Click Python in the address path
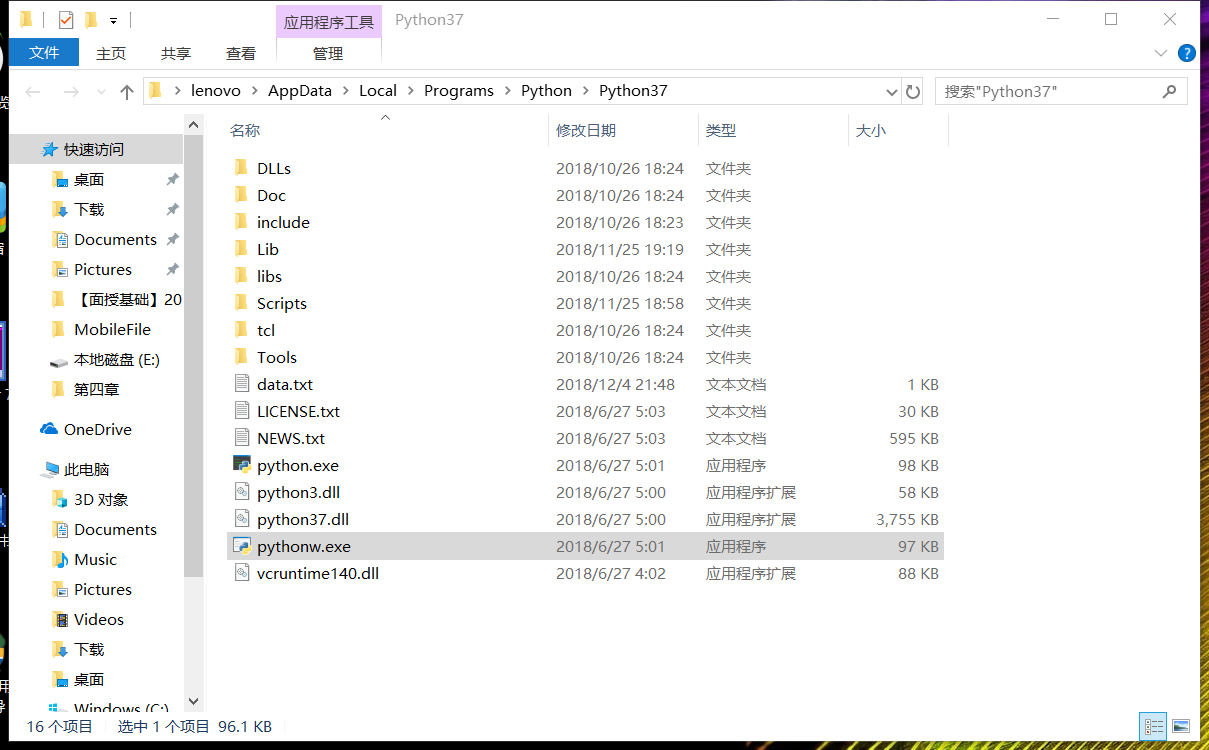Screen dimensions: 1209x750 (x=546, y=91)
